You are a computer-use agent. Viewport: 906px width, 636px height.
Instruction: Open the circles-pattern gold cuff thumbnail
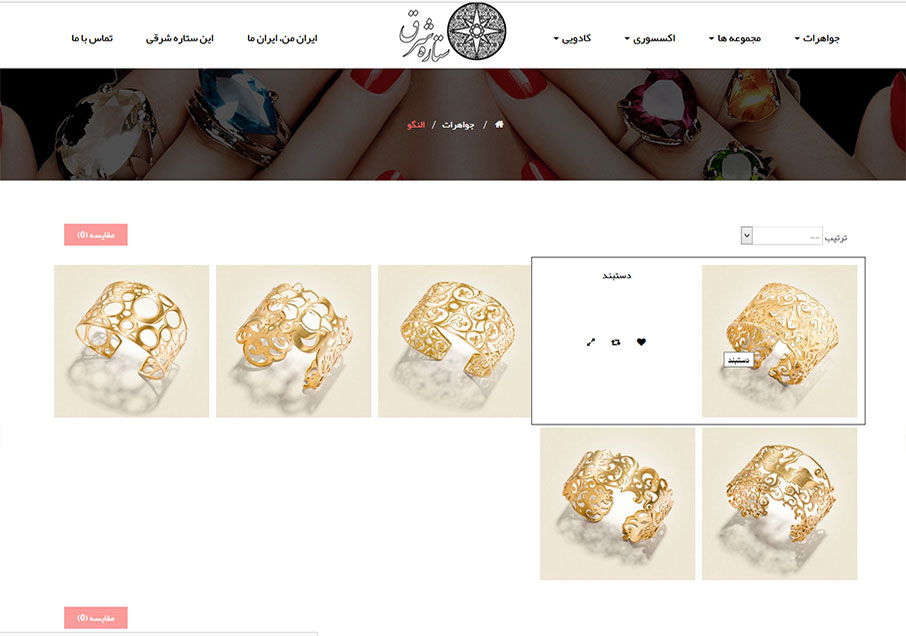(x=132, y=341)
